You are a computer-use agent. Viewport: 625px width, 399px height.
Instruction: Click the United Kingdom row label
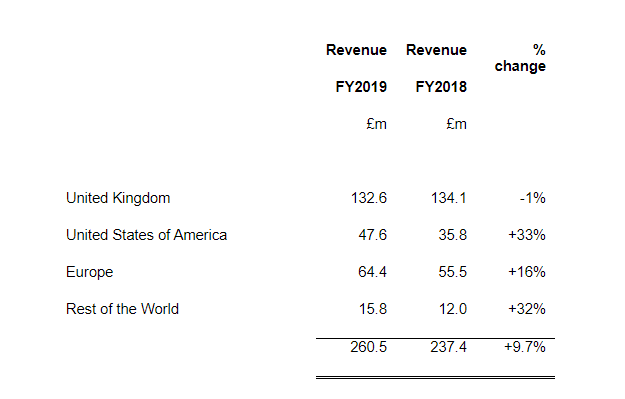[118, 198]
